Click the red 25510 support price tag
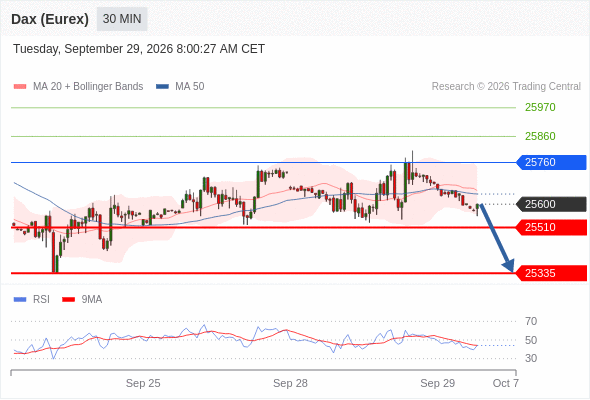 tap(552, 227)
